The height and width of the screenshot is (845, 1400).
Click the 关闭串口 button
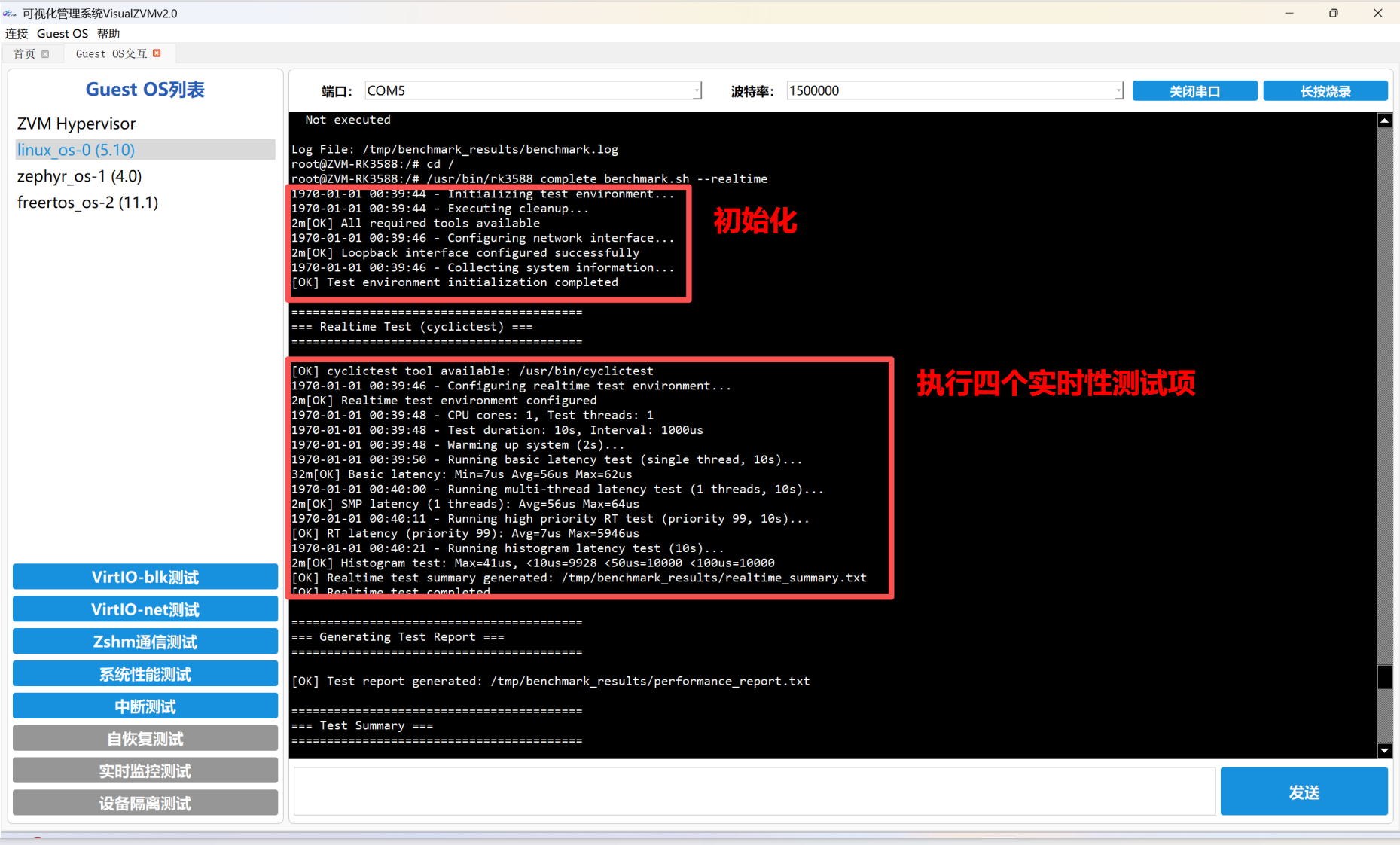(1194, 91)
